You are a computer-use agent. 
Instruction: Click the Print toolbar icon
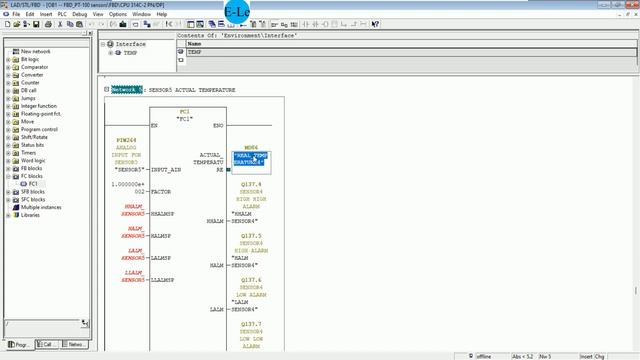coord(48,24)
